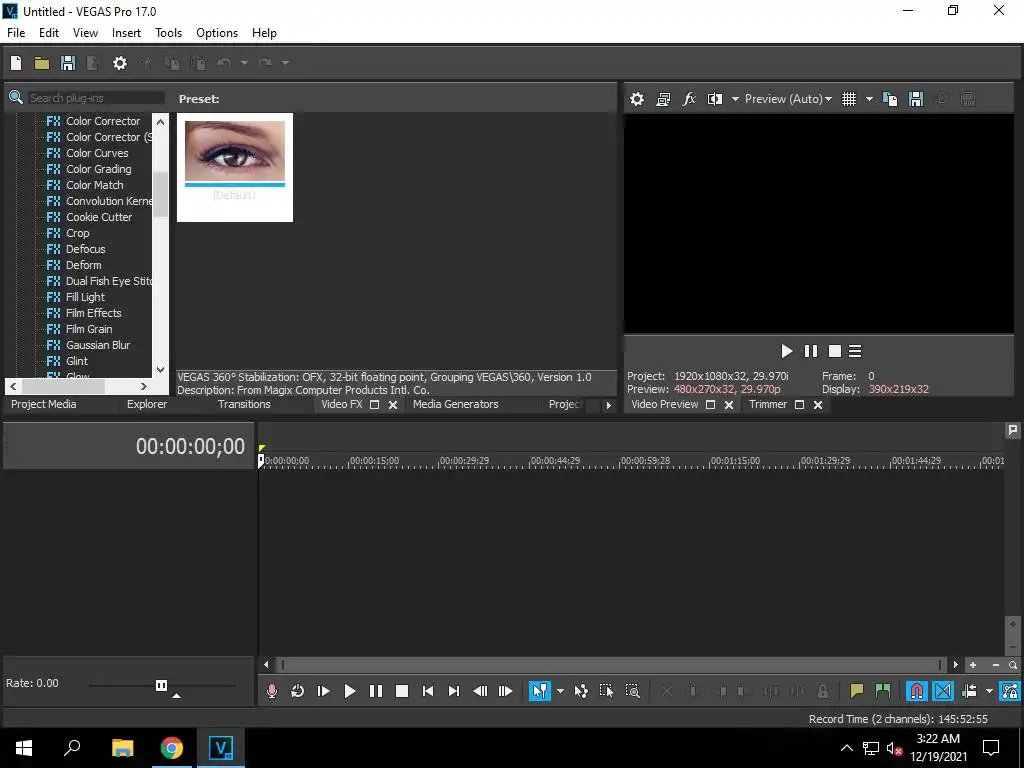Click Play From Start in transport bar

tap(323, 691)
